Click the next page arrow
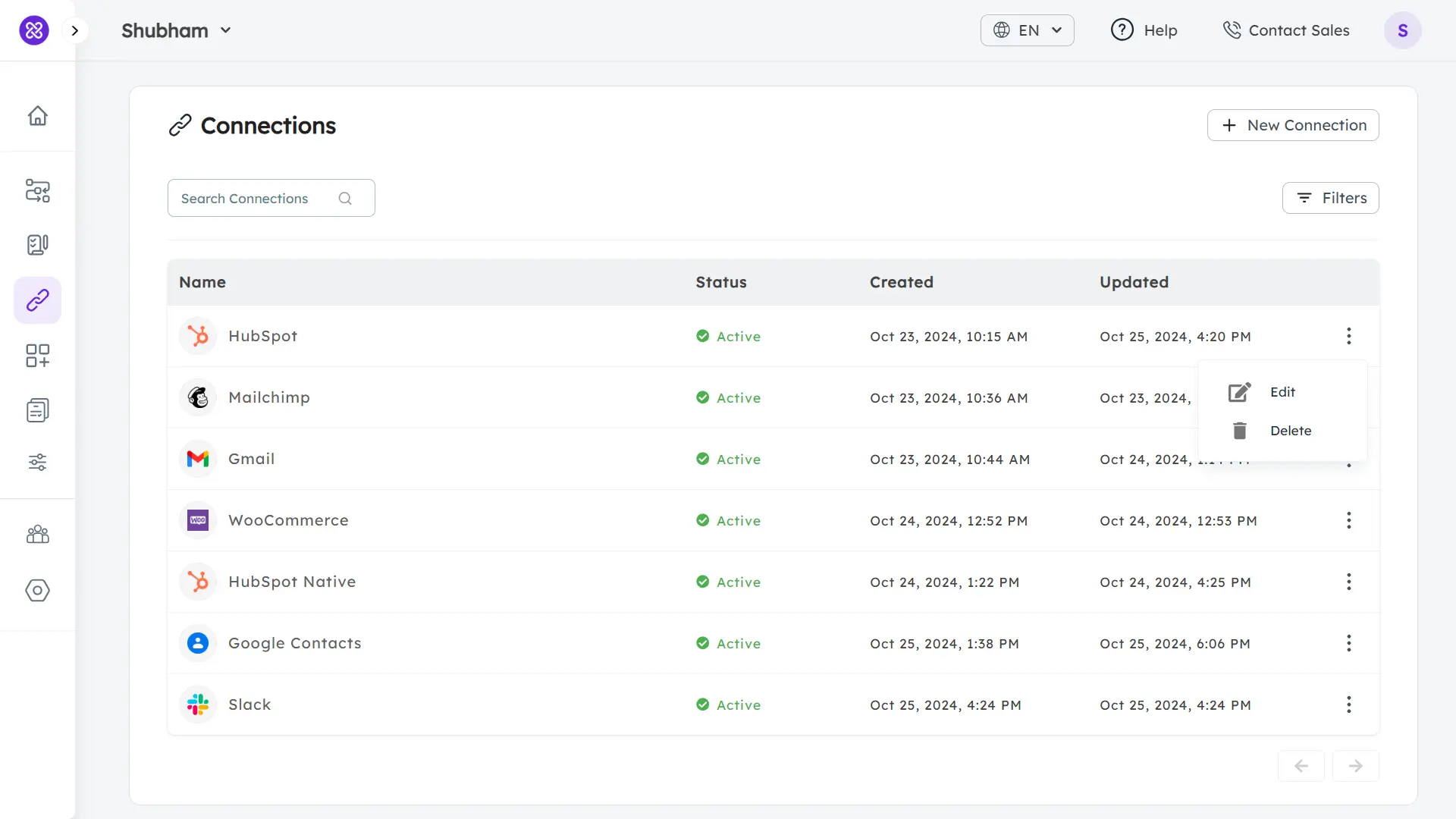Image resolution: width=1456 pixels, height=819 pixels. point(1356,766)
